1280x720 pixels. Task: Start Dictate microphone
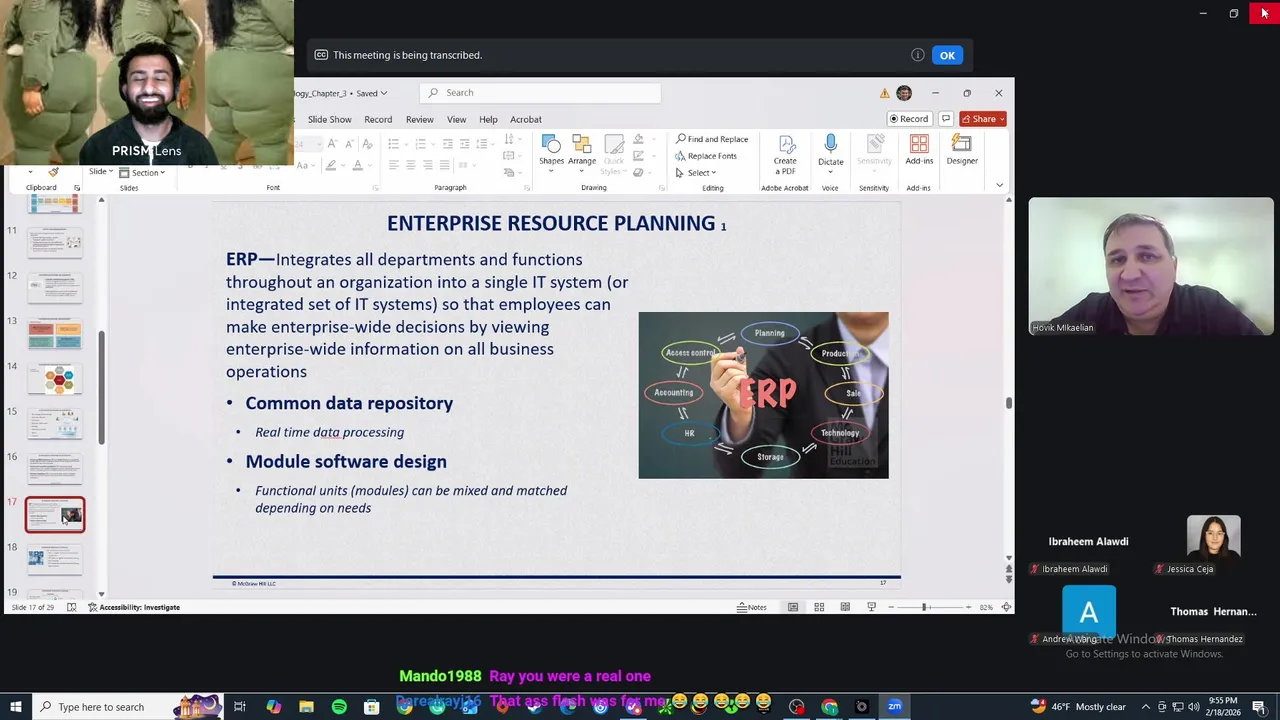(x=830, y=153)
